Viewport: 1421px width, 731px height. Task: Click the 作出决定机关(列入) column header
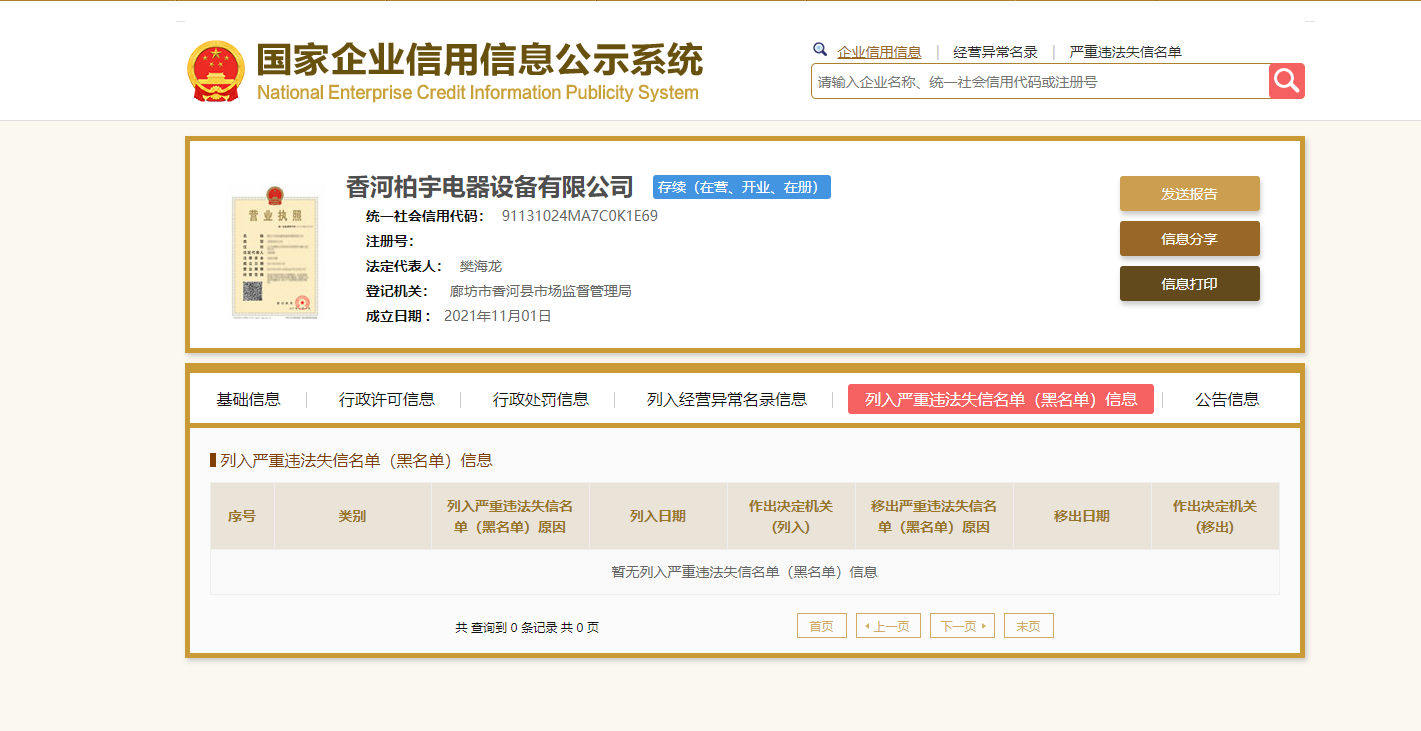(x=791, y=516)
